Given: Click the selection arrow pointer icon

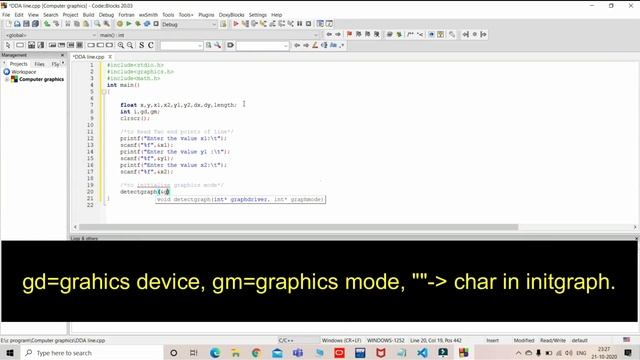Looking at the screenshot, I should coord(8,45).
